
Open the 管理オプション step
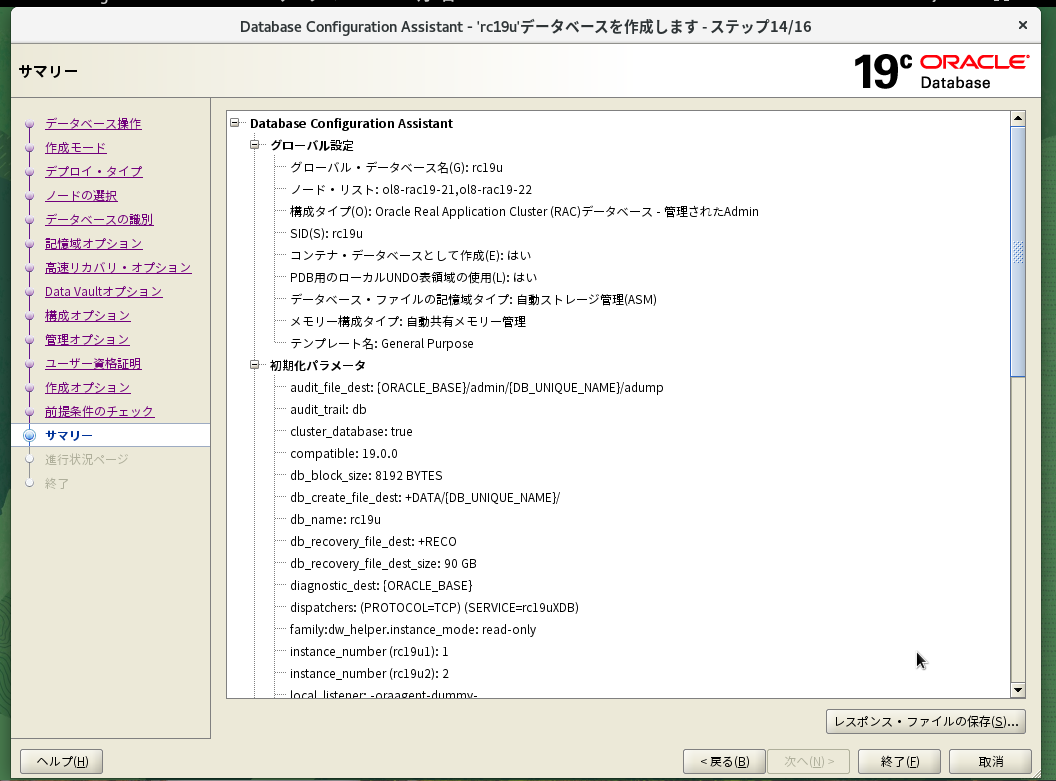pos(87,340)
